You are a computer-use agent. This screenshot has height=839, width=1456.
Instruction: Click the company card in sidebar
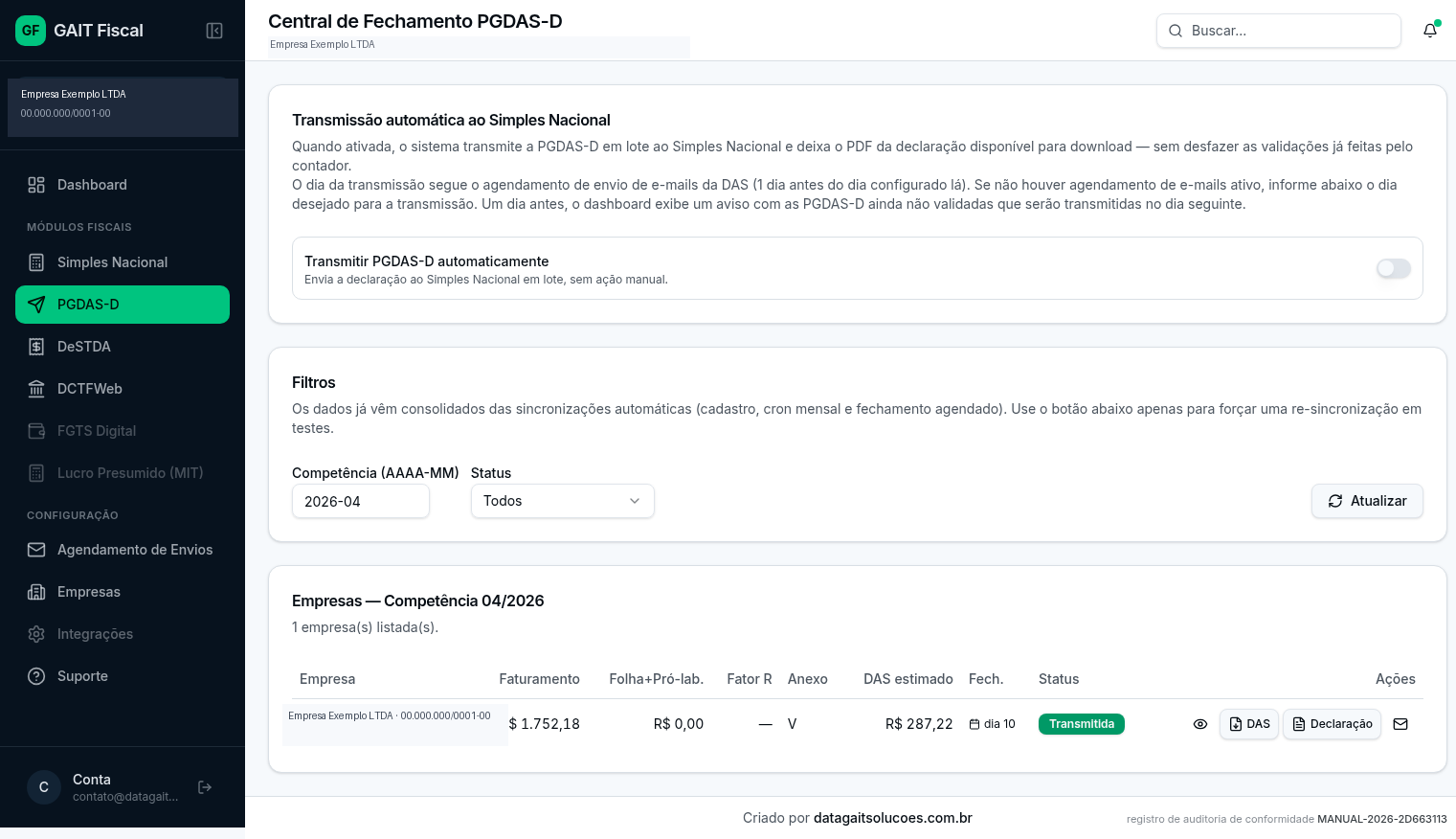(x=123, y=107)
